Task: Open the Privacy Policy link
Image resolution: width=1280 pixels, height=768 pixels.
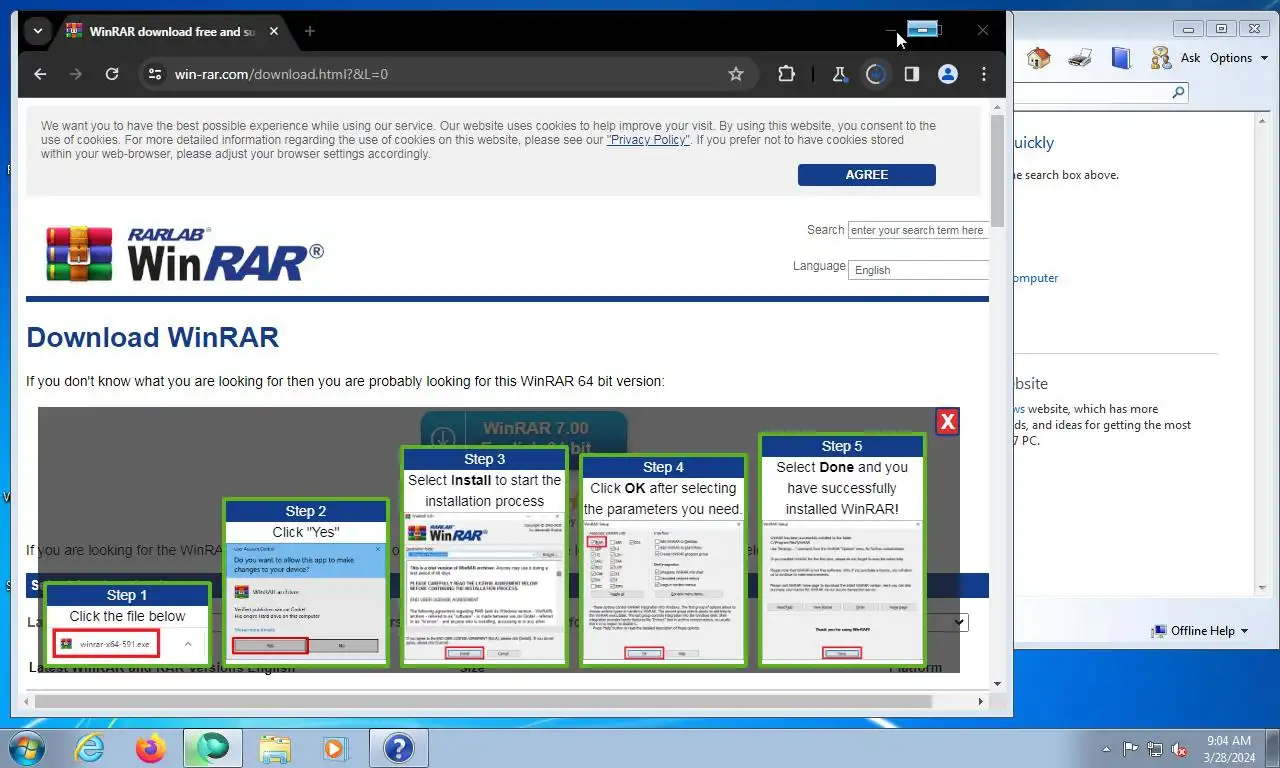Action: tap(648, 140)
